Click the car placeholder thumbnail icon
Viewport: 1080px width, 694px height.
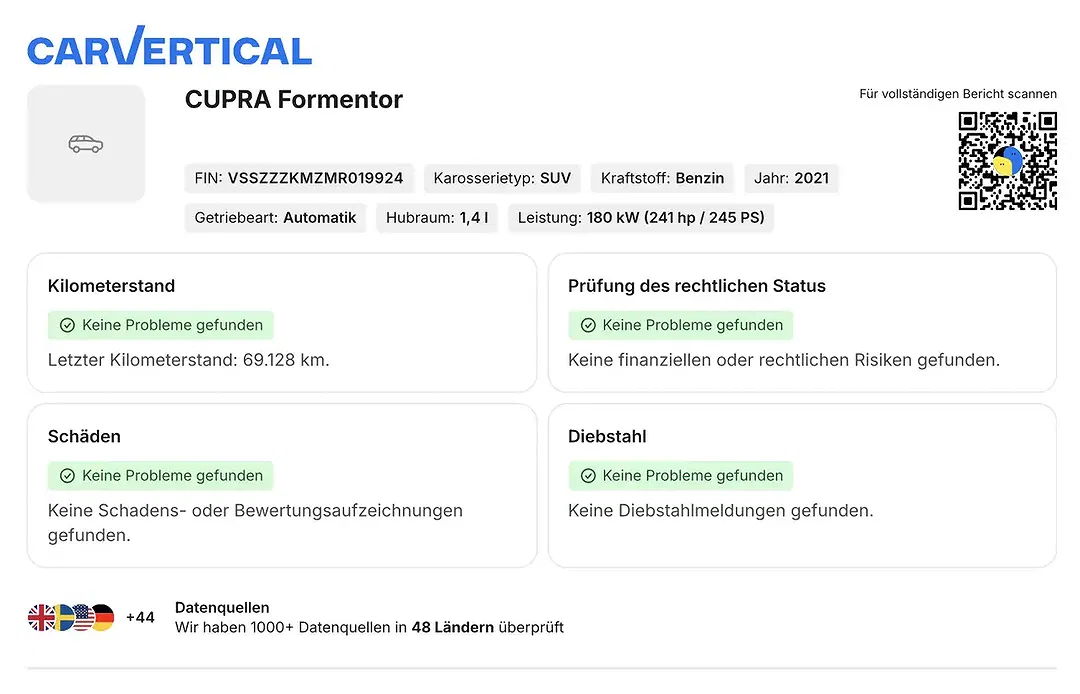click(x=86, y=144)
